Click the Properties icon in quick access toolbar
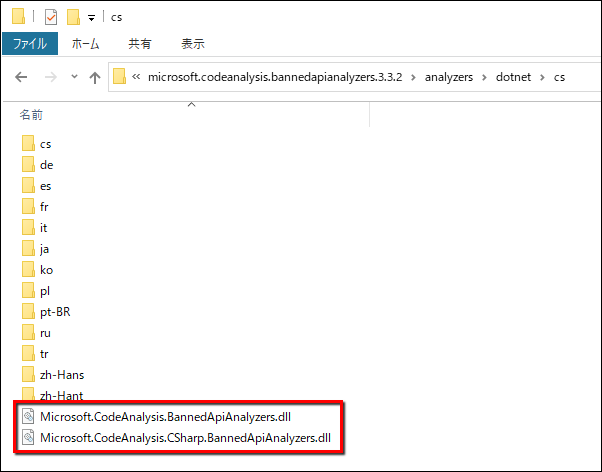 click(51, 17)
